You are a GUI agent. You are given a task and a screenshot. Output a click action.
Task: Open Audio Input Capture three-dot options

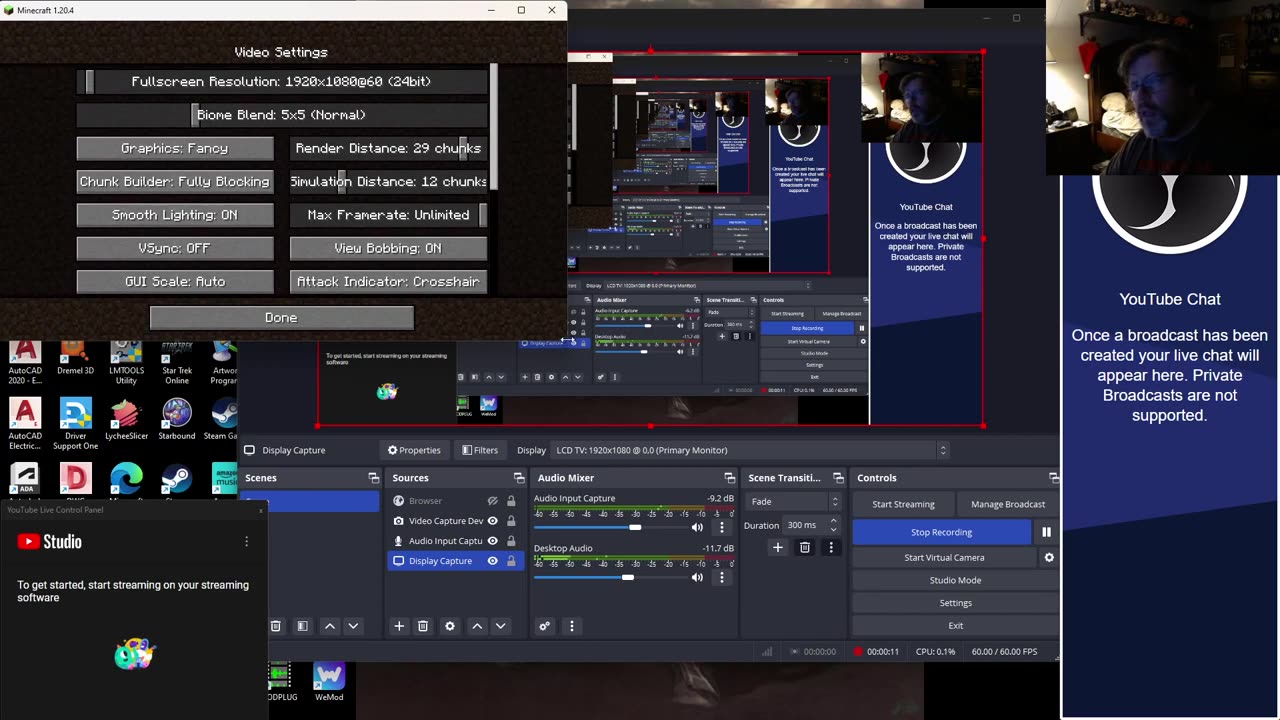tap(722, 527)
